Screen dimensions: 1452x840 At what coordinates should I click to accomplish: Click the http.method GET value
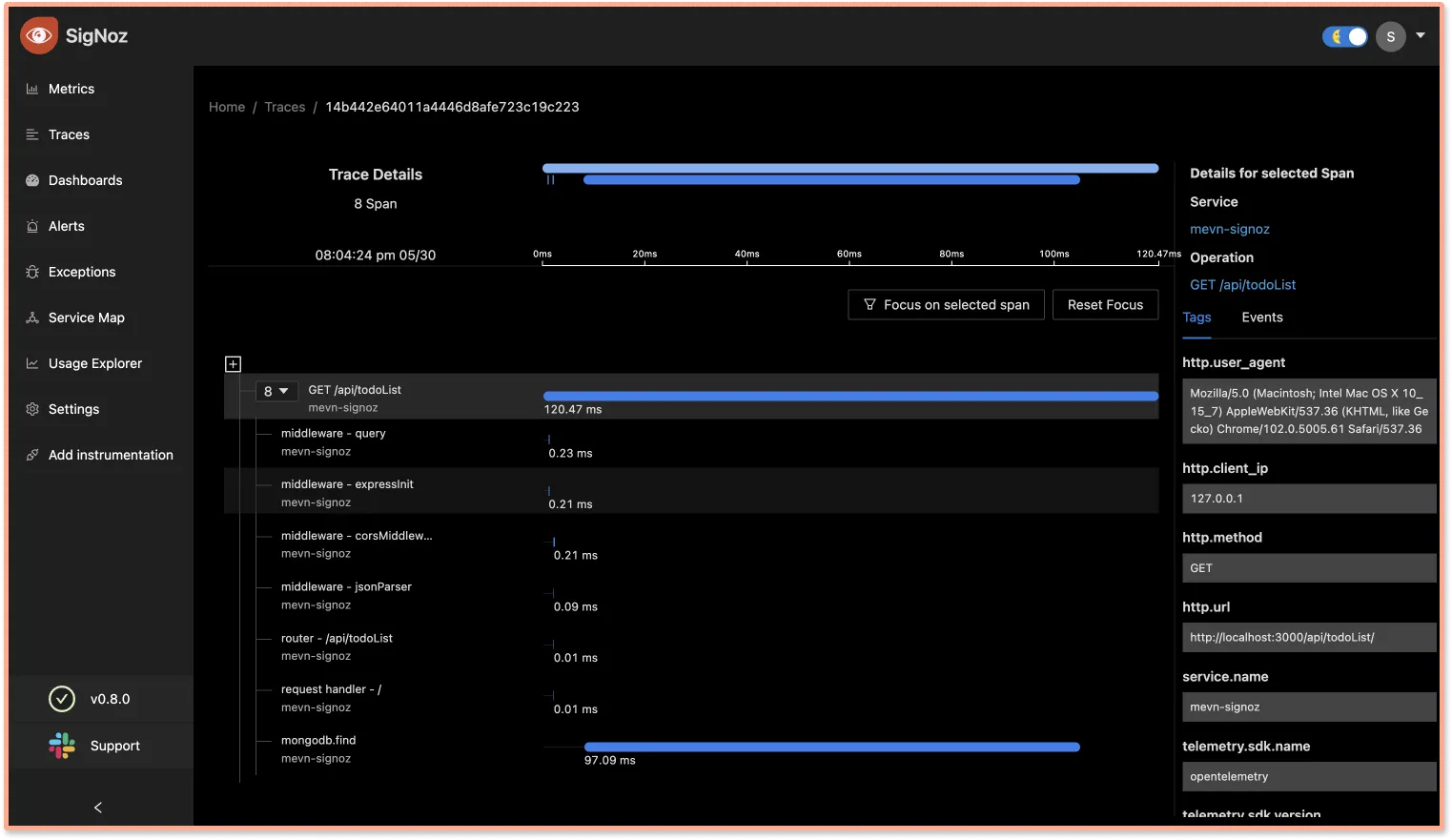(1309, 568)
